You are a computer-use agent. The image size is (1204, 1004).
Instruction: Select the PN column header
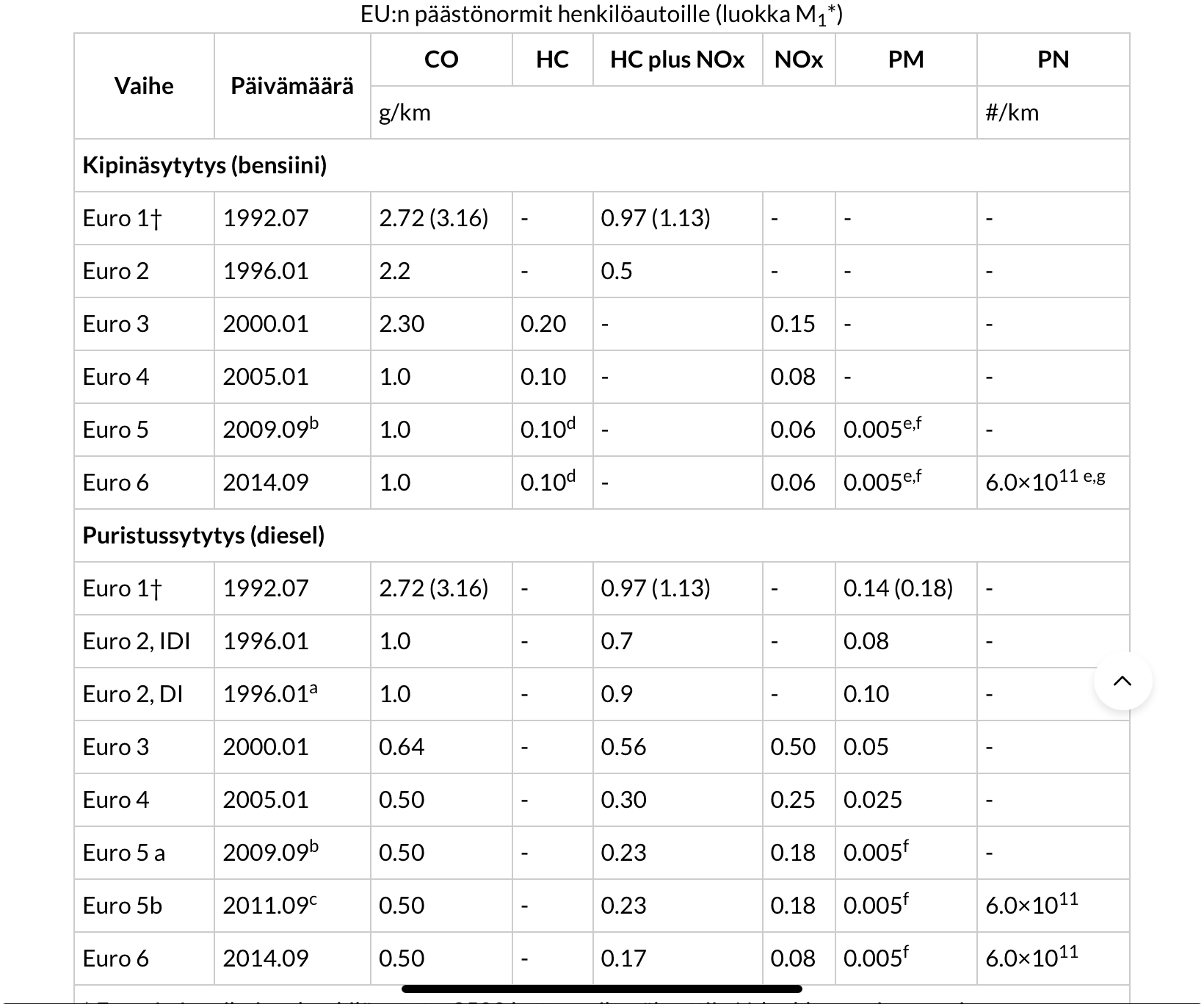1053,59
